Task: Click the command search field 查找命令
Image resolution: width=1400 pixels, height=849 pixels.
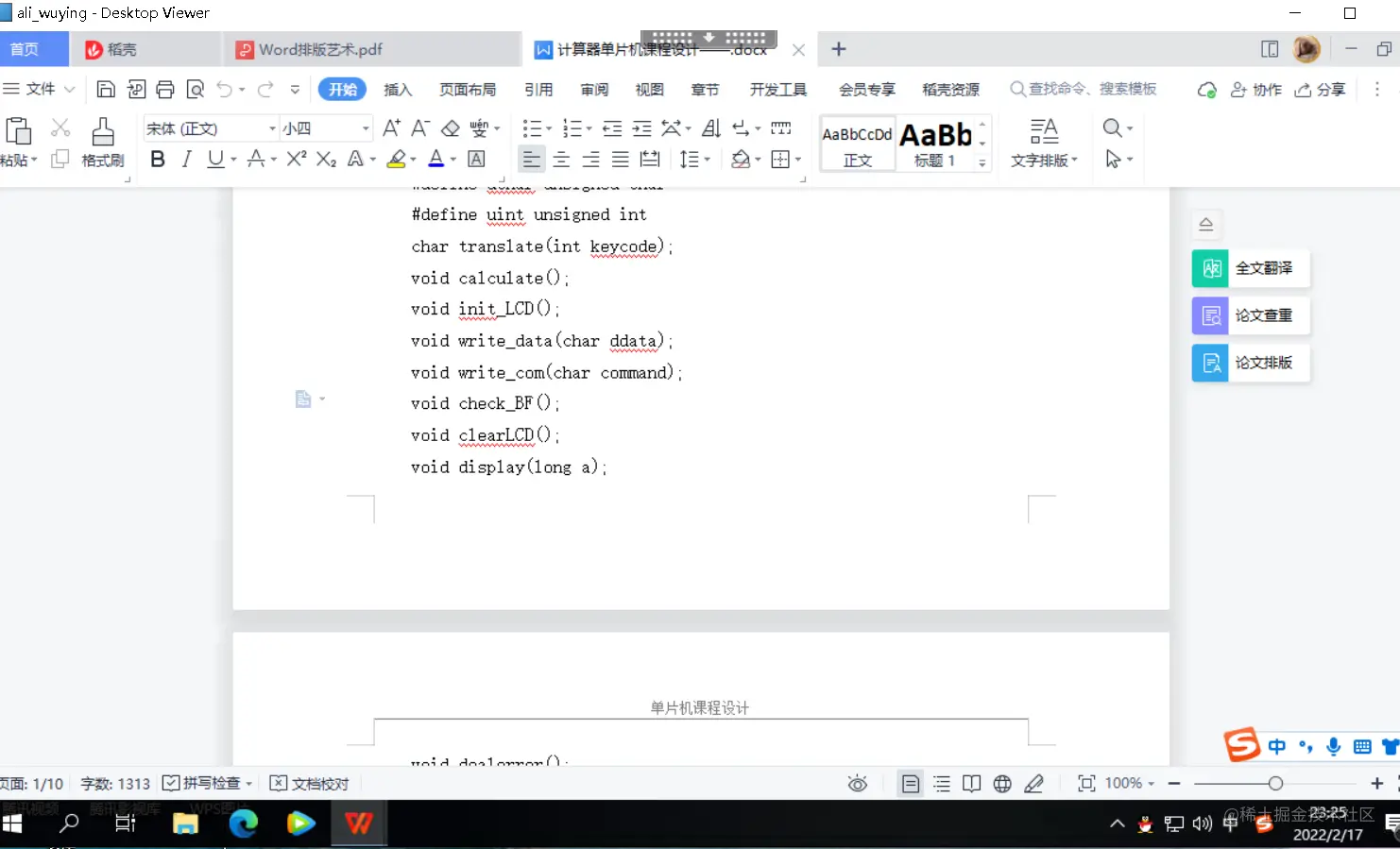Action: coord(1084,89)
